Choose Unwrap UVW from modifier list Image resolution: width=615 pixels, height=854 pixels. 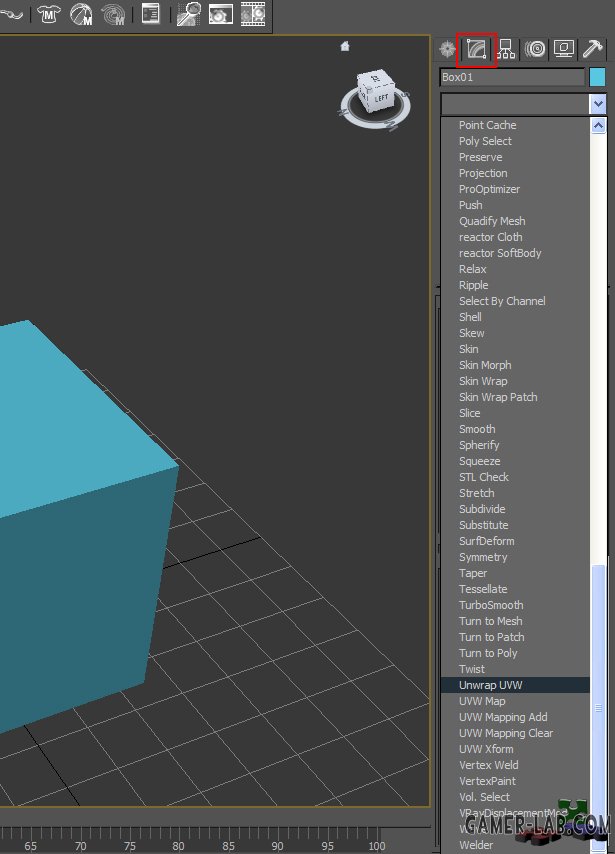click(x=490, y=685)
